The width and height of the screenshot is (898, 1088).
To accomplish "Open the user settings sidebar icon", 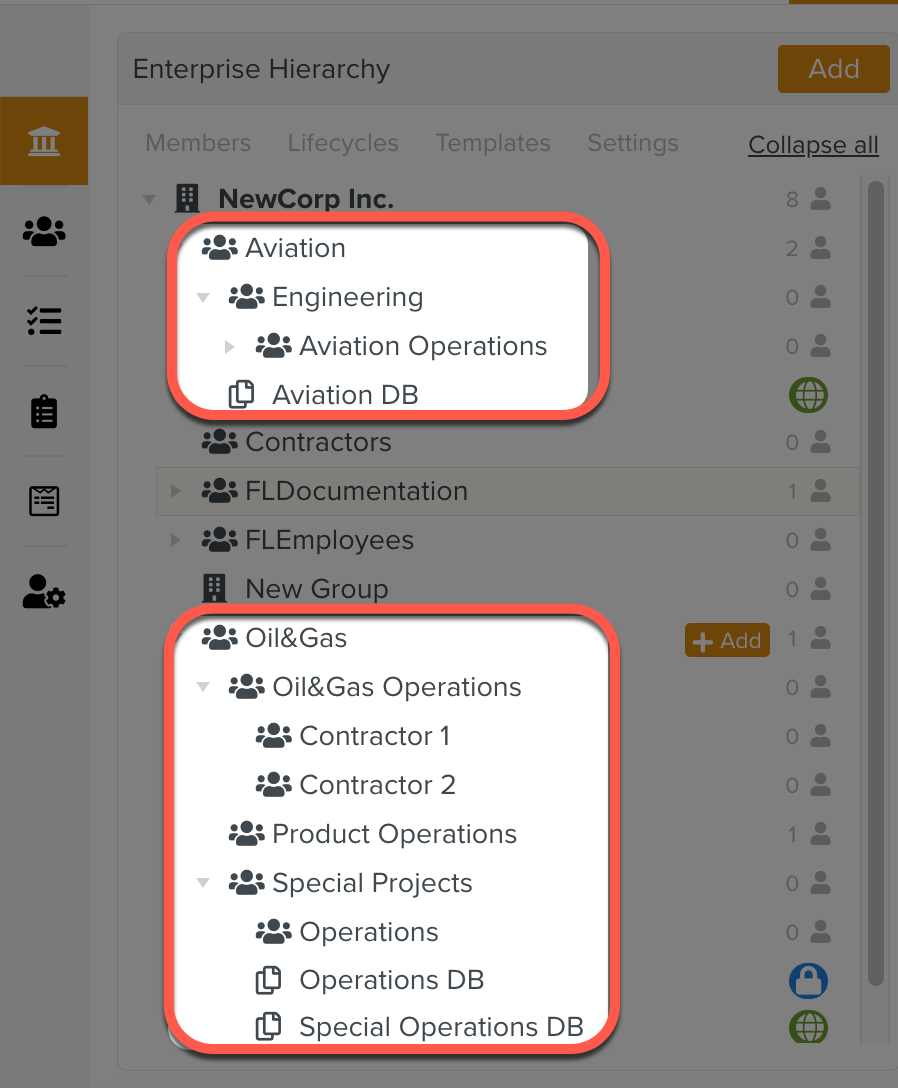I will click(x=44, y=592).
